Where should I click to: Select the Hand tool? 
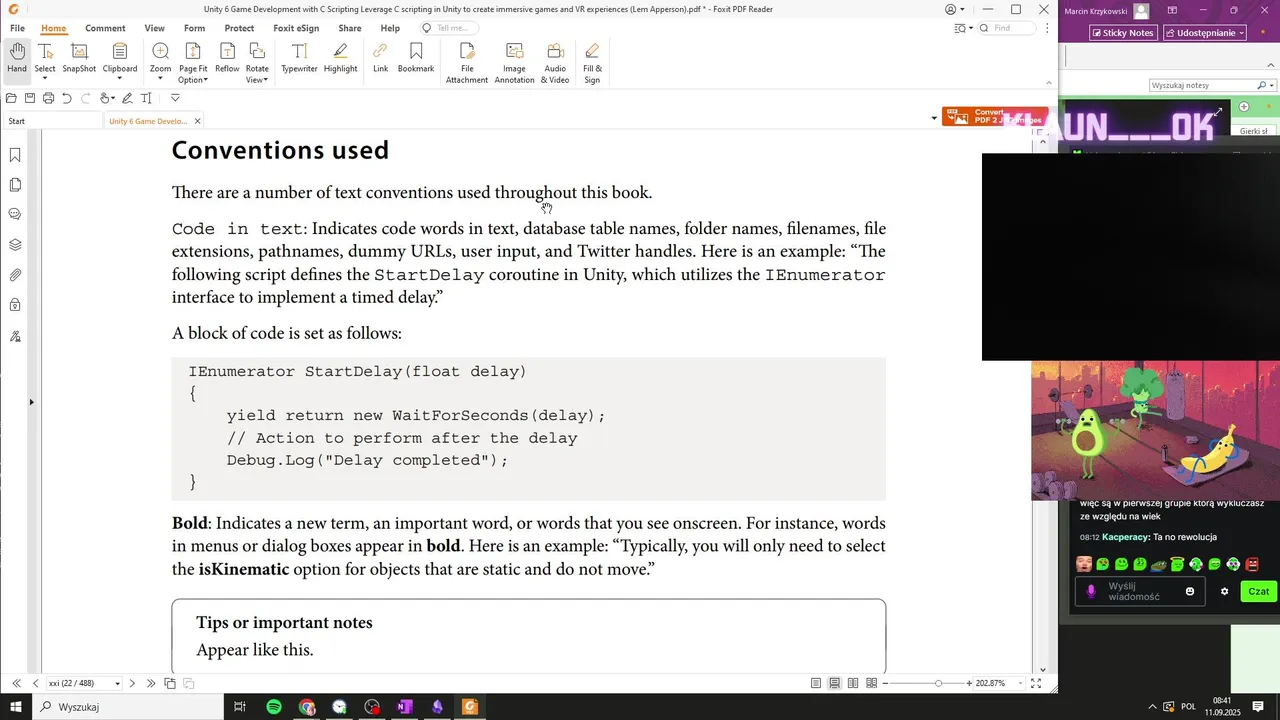(17, 58)
